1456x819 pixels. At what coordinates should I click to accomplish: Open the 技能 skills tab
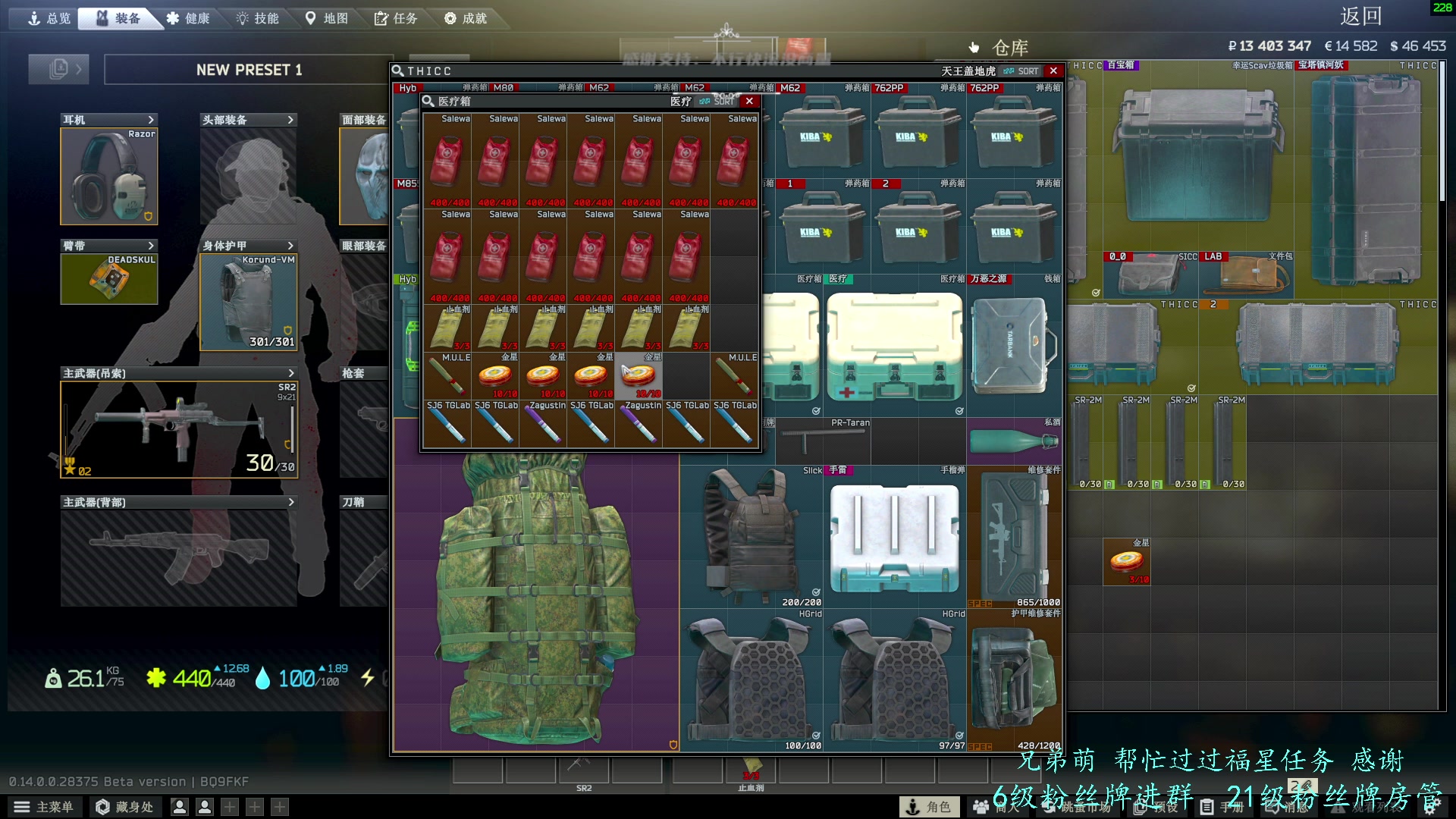pos(258,18)
